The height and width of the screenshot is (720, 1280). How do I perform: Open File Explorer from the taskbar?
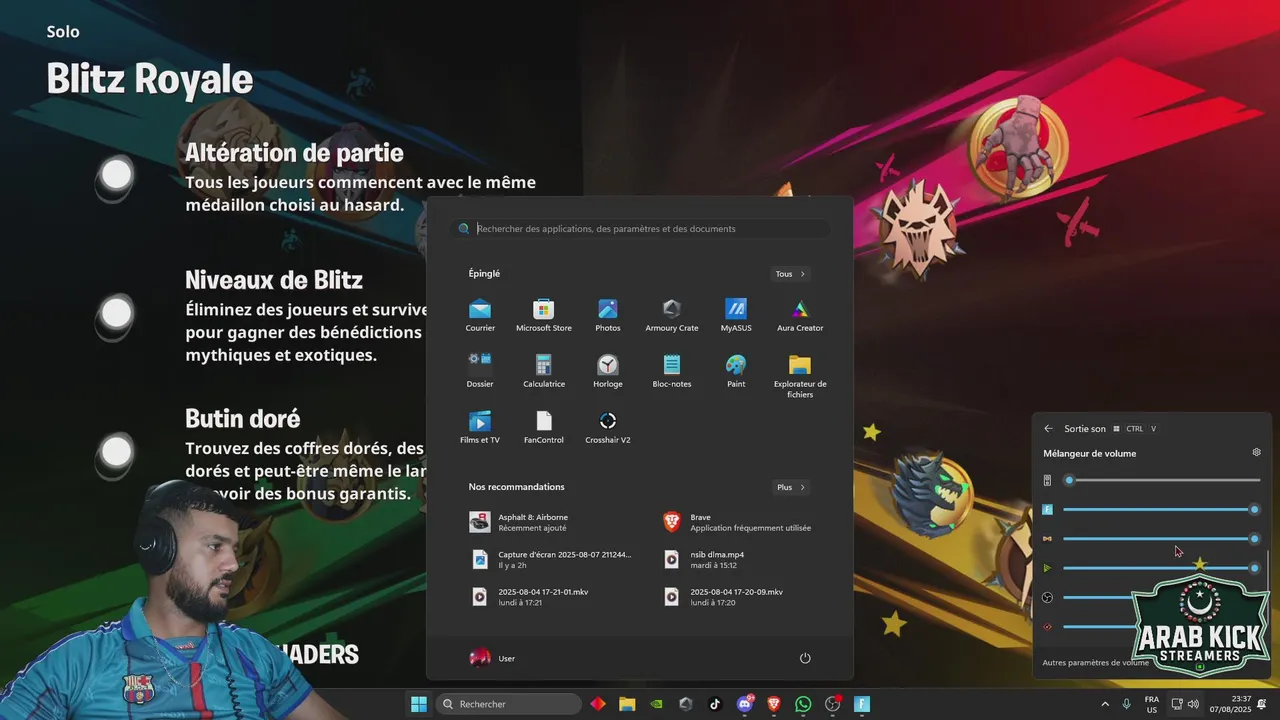point(627,704)
